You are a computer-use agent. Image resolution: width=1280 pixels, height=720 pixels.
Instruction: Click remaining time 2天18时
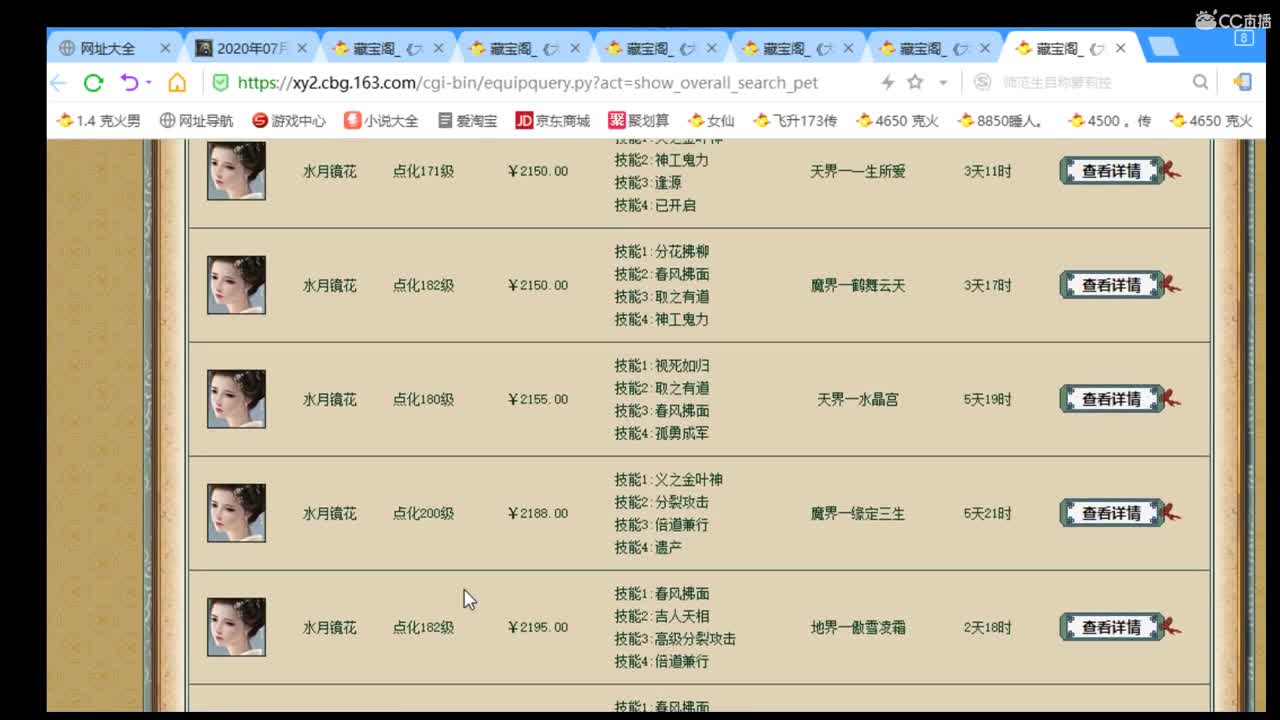[988, 627]
